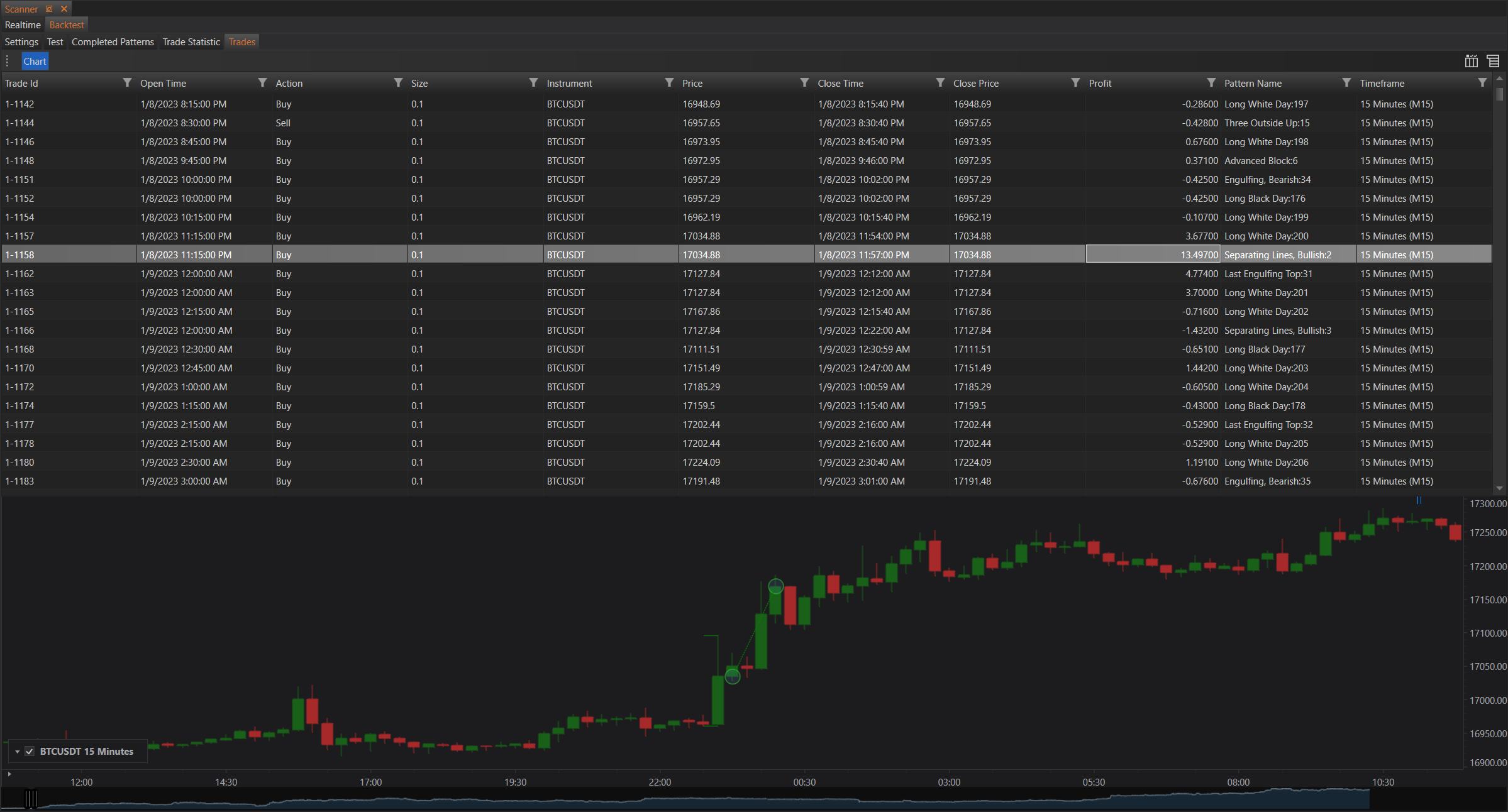
Task: Click the Close Time filter funnel icon
Action: coord(940,83)
